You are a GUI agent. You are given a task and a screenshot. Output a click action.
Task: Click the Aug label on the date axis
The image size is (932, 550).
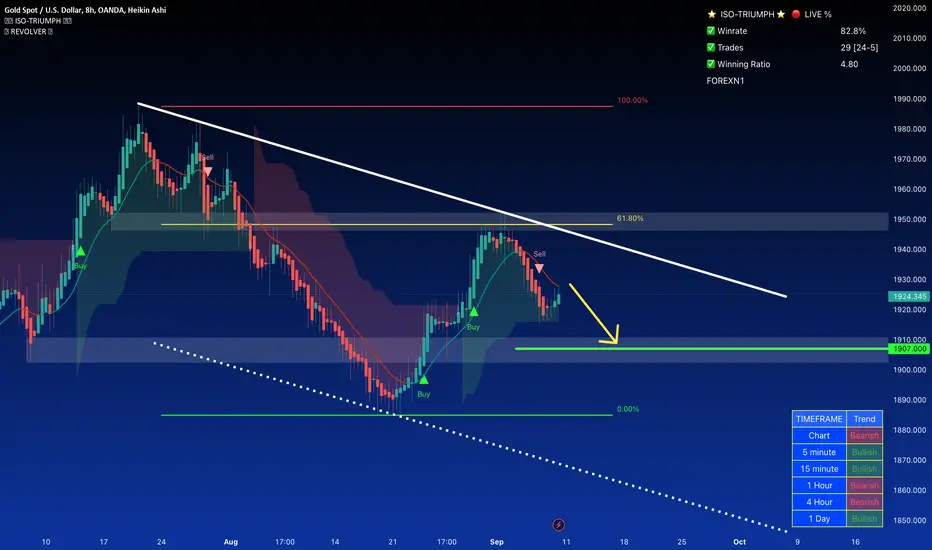(x=231, y=542)
